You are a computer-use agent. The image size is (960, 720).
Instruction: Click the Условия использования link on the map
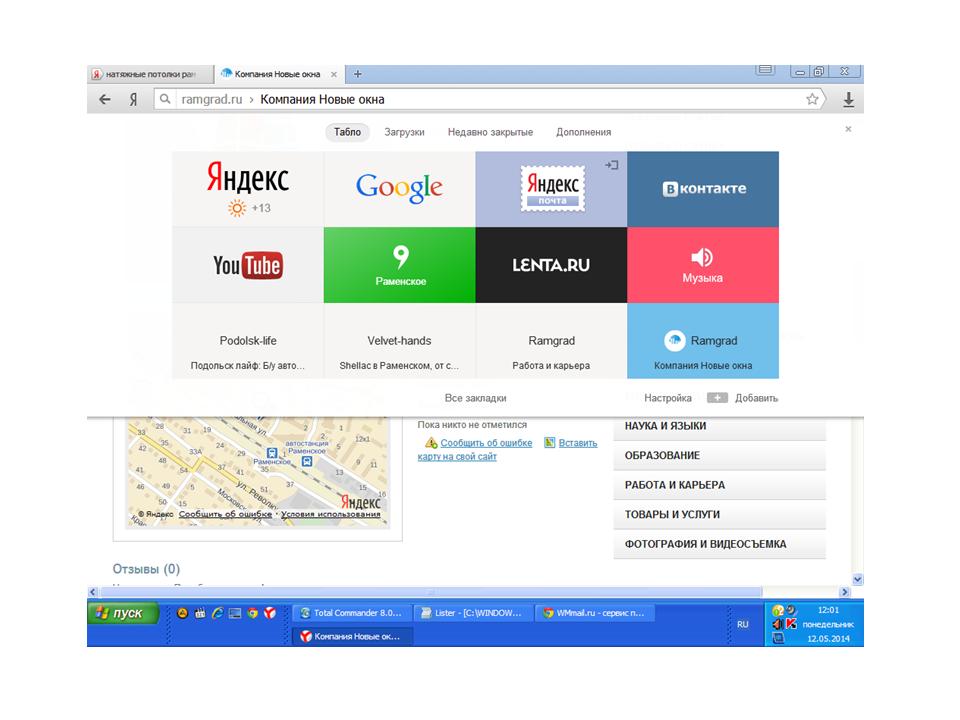pos(331,514)
